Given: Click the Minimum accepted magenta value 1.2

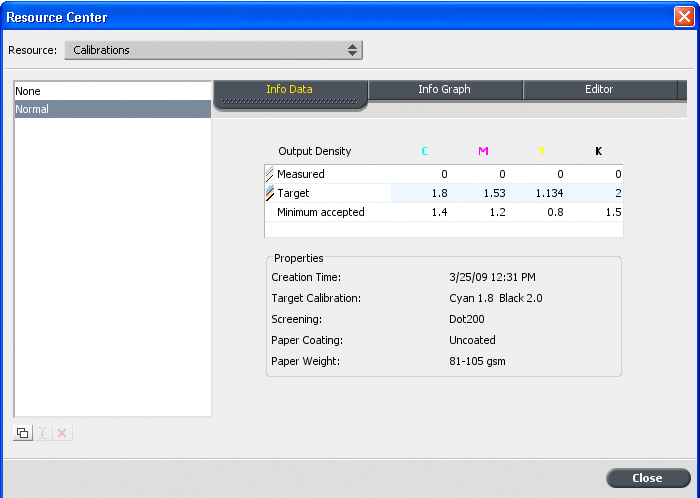Looking at the screenshot, I should click(497, 212).
